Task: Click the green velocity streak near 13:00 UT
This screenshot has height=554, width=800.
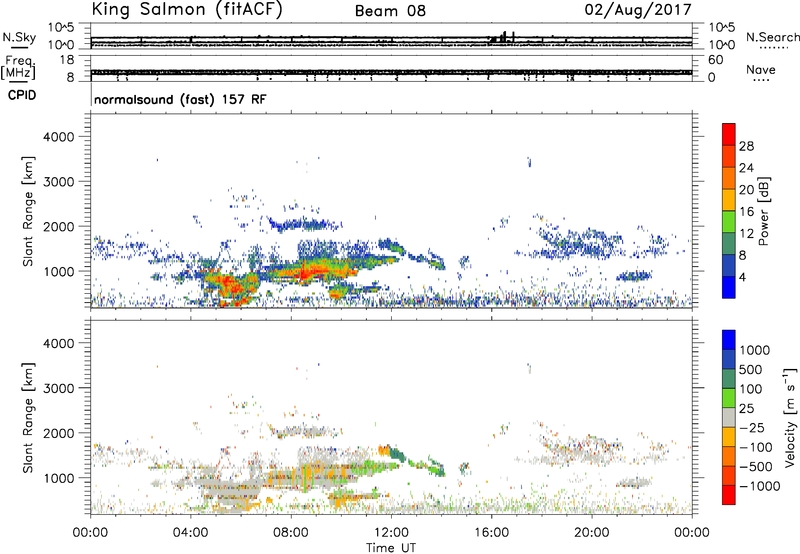Action: tap(428, 465)
